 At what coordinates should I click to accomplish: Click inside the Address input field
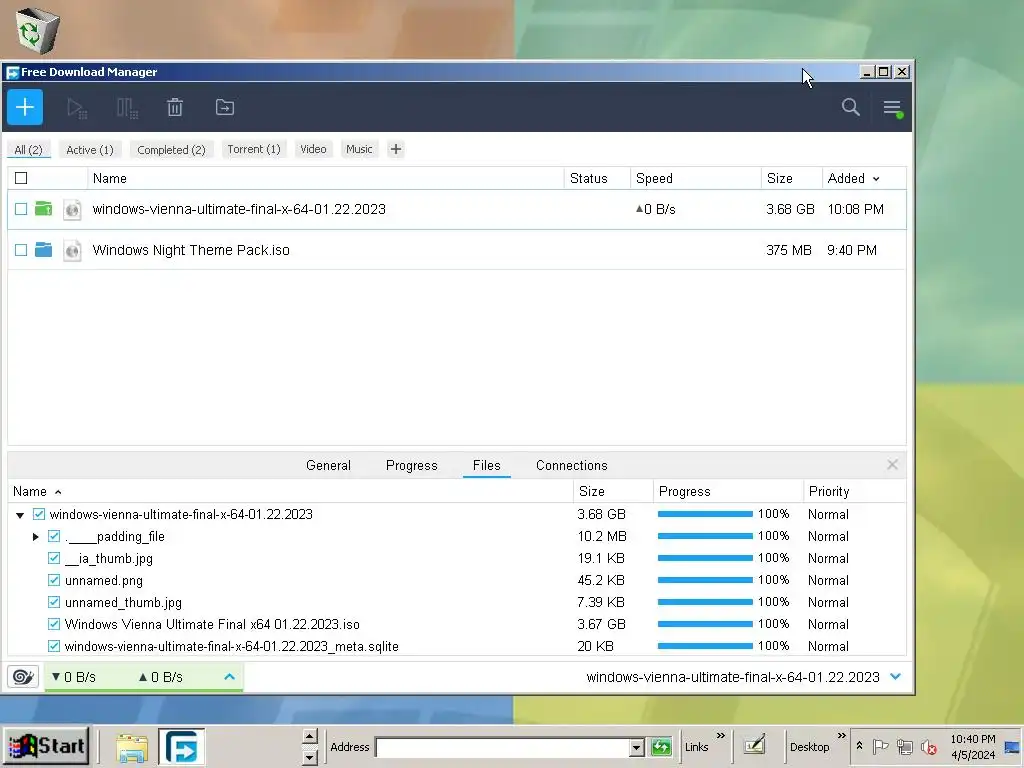[502, 747]
